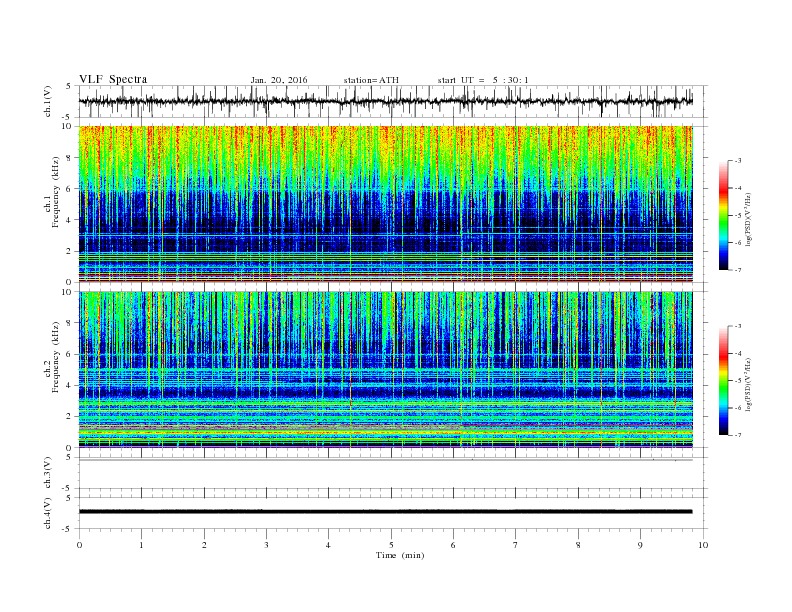Click inside the ch.2 spectrogram panel
The image size is (792, 612).
[x=386, y=369]
